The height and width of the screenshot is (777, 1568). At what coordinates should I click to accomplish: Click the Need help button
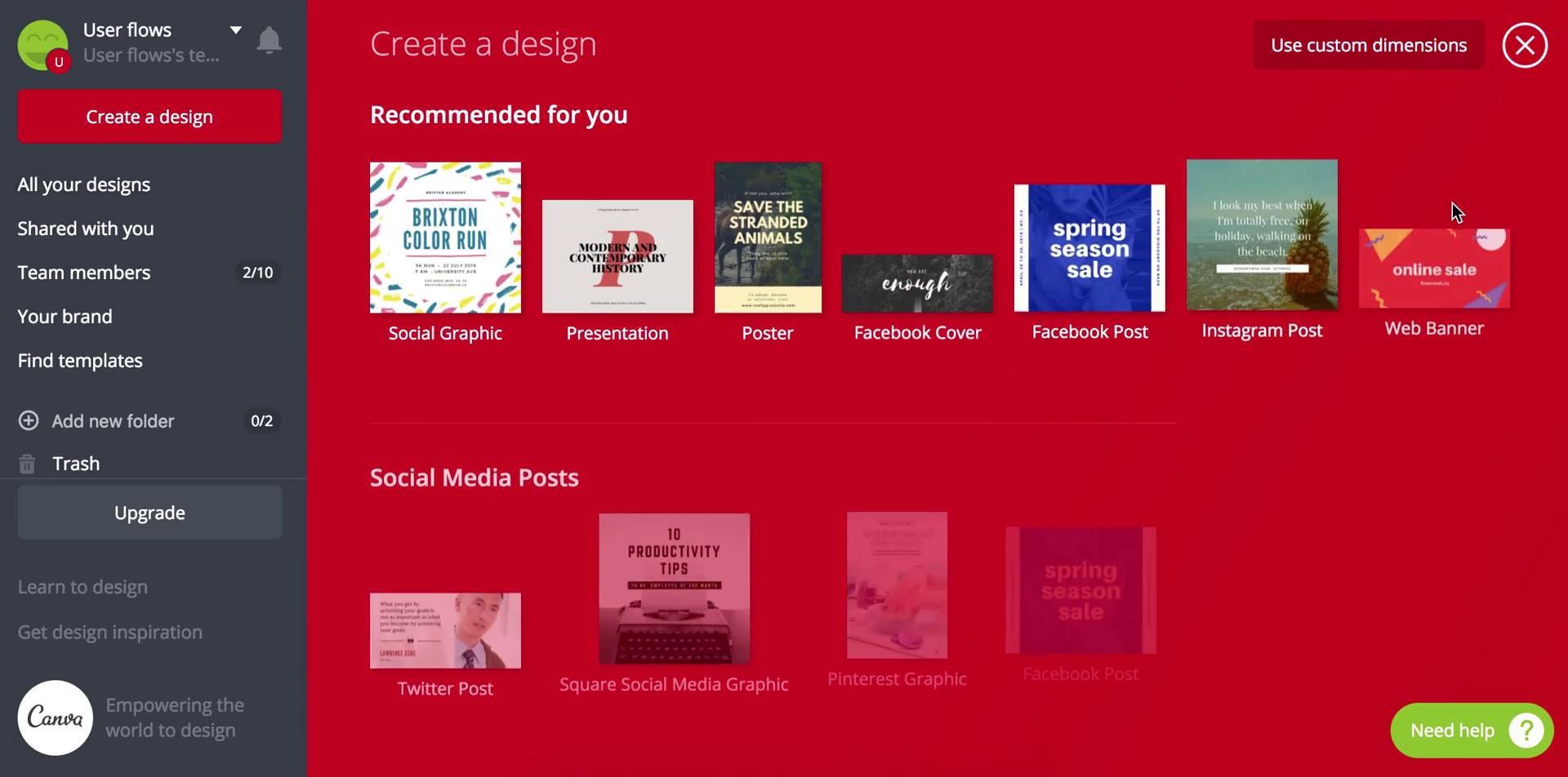(1472, 730)
